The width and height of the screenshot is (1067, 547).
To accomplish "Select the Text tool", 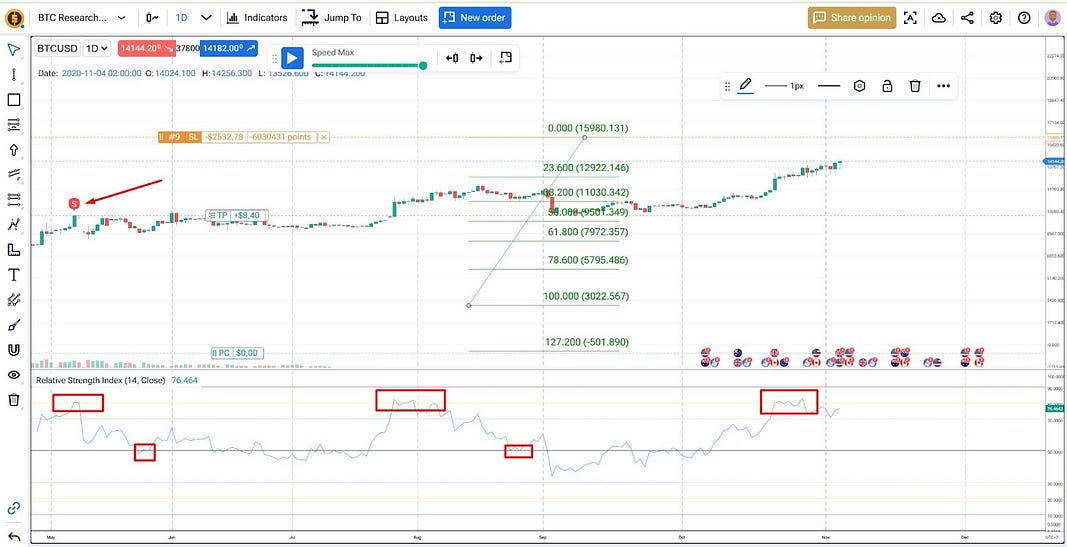I will click(14, 275).
